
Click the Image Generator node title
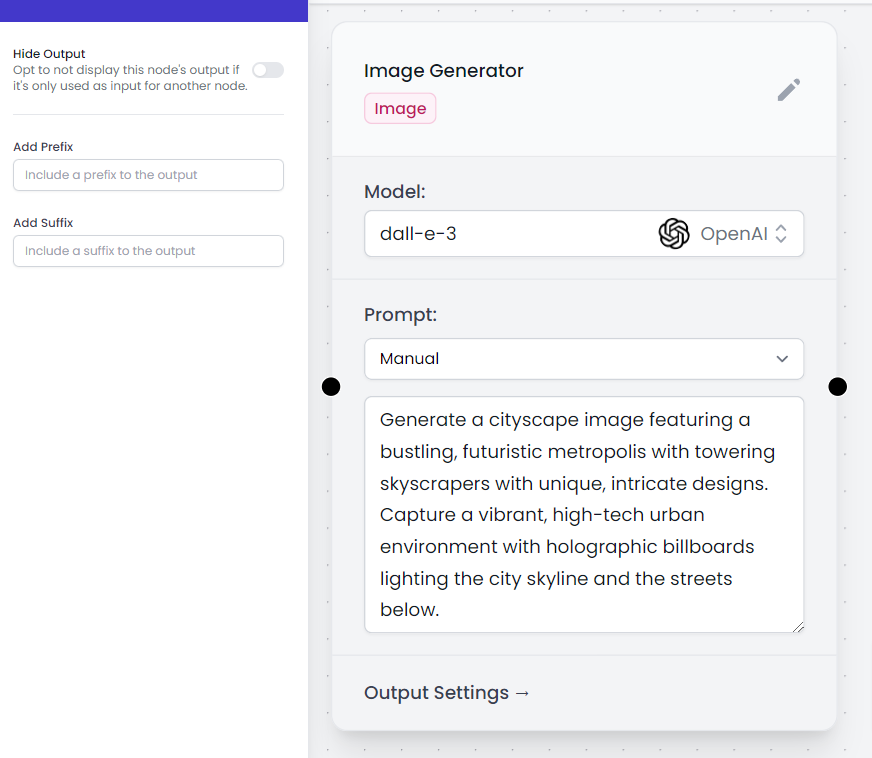[x=443, y=71]
